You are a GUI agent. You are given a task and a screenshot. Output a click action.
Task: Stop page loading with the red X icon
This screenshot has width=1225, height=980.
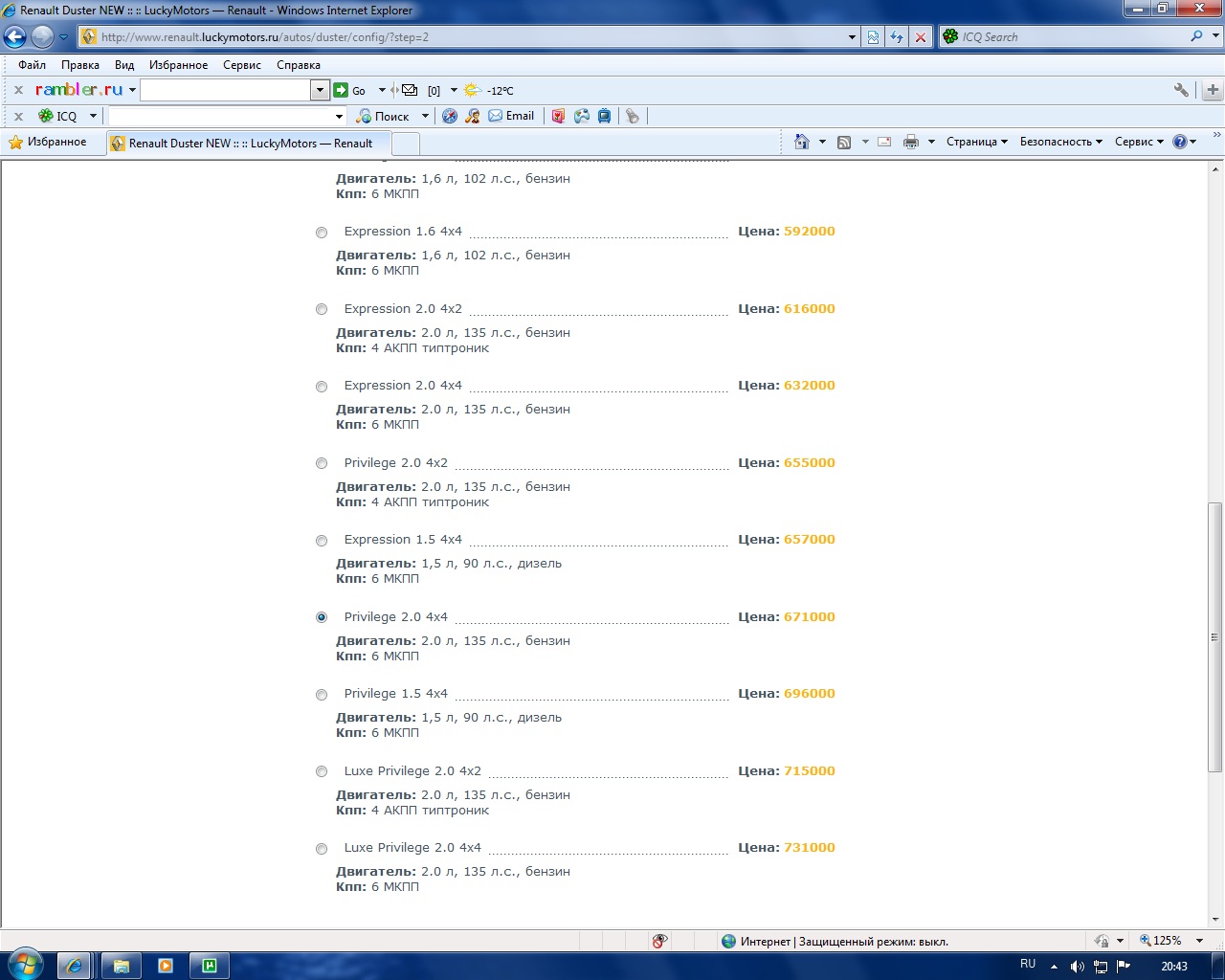(921, 37)
